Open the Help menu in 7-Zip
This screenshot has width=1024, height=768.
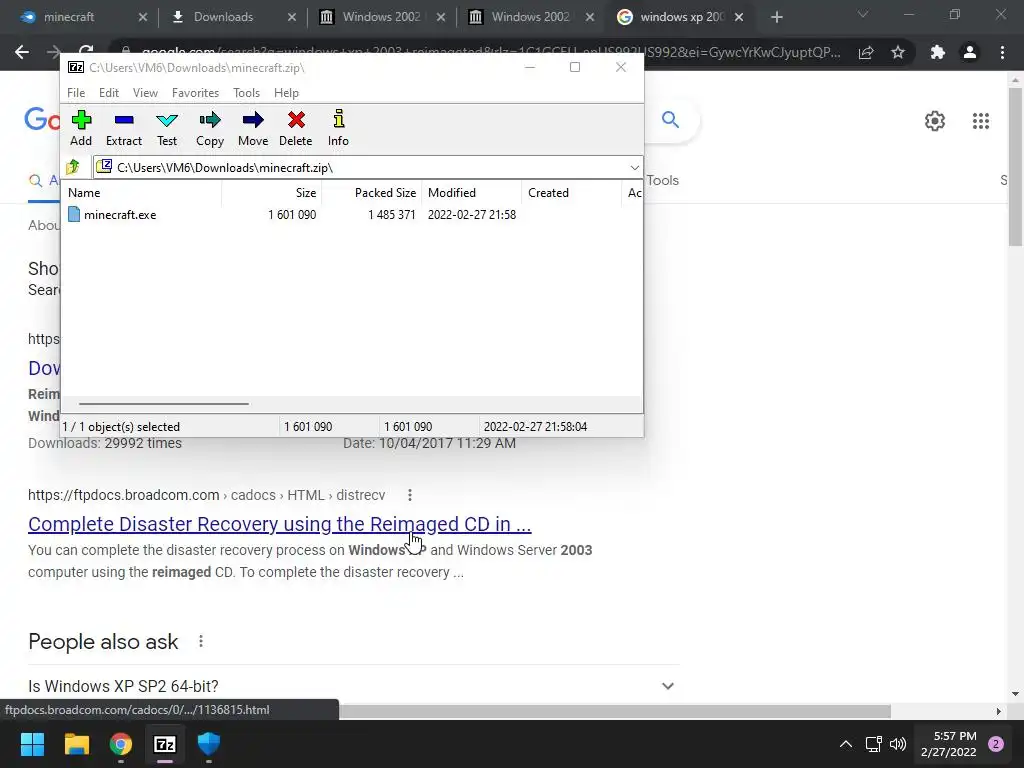[x=286, y=93]
